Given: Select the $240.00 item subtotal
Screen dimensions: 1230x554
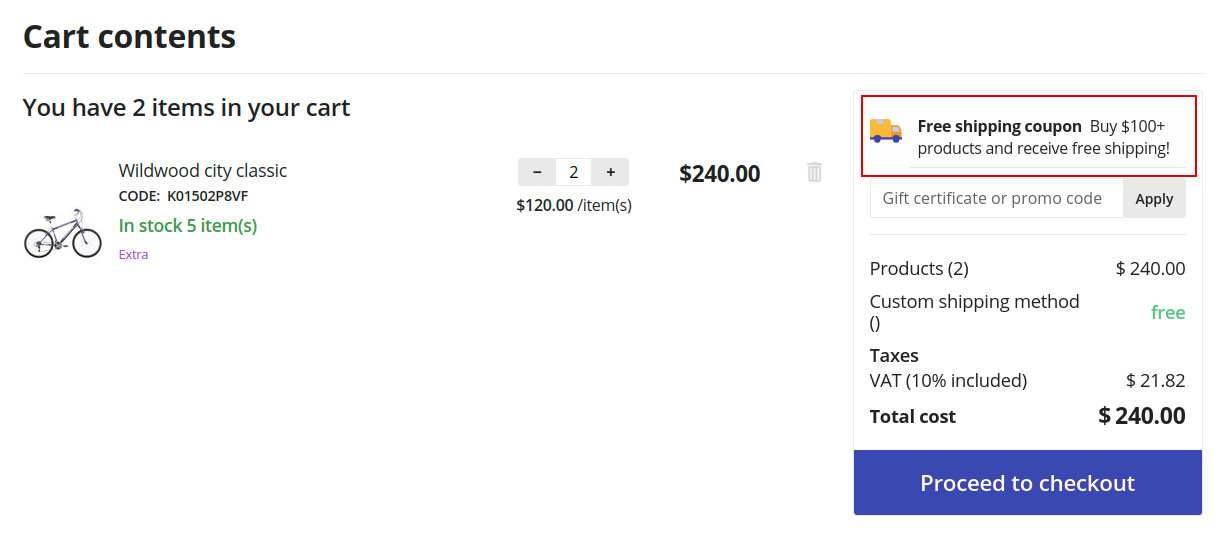Looking at the screenshot, I should tap(720, 173).
